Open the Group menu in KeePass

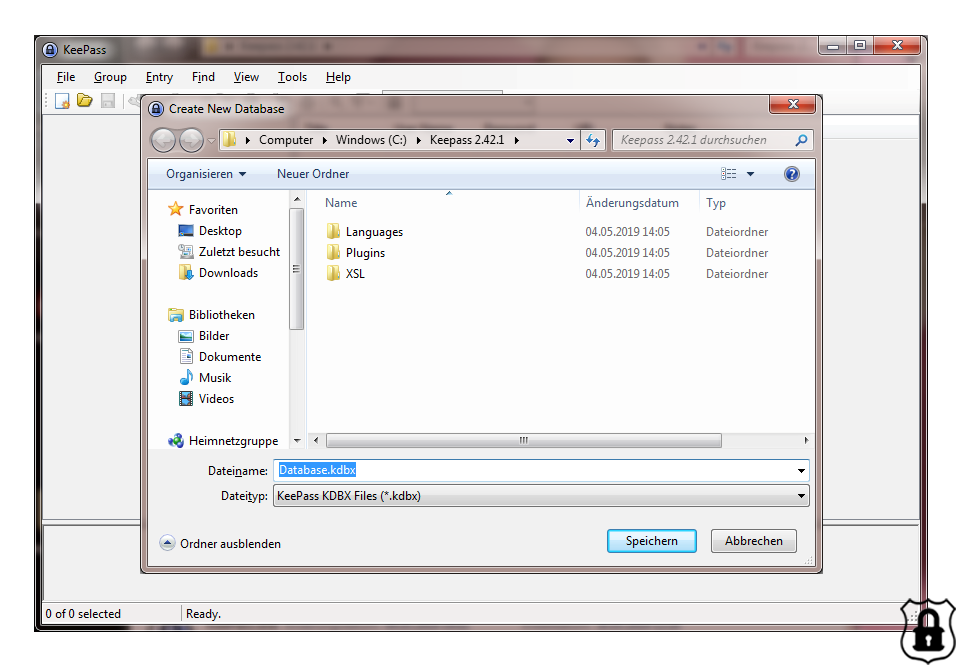pyautogui.click(x=110, y=77)
